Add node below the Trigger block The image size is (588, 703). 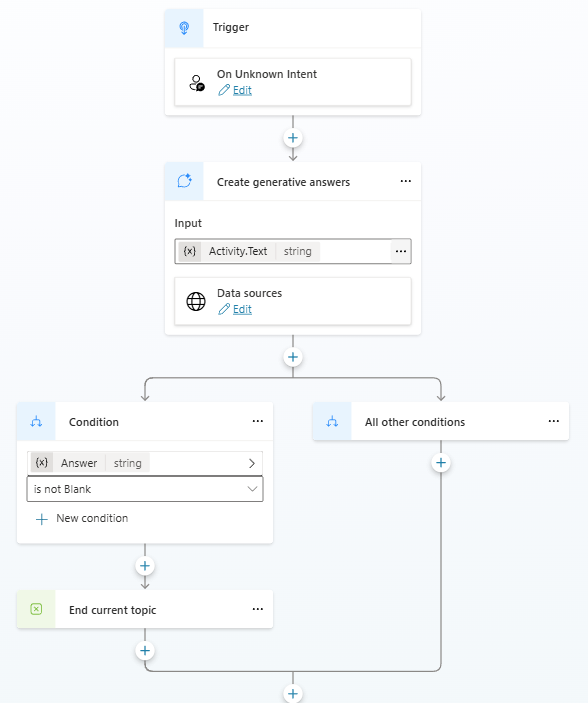pyautogui.click(x=293, y=138)
